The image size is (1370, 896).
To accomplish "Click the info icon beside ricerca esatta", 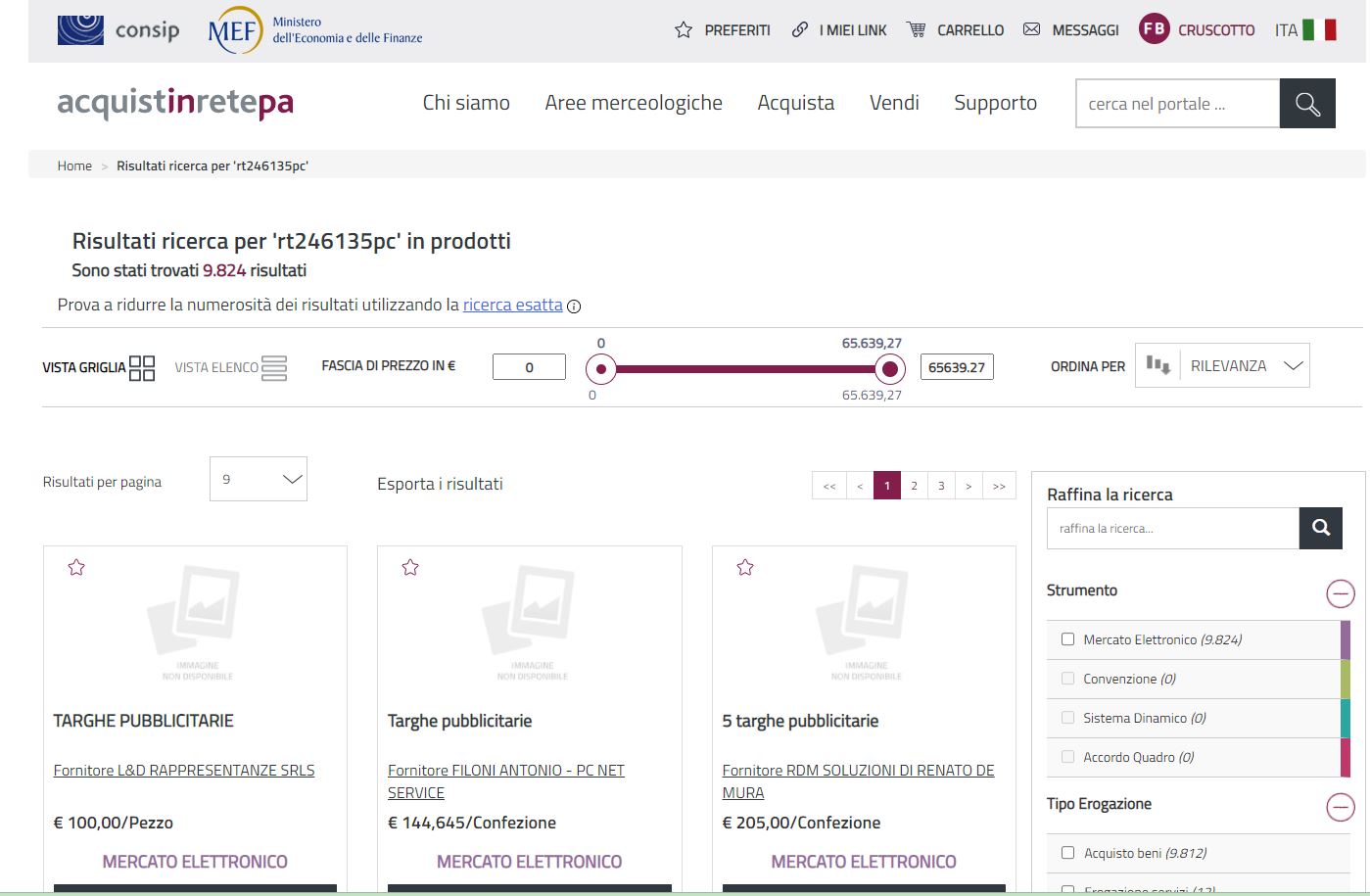I will [575, 307].
